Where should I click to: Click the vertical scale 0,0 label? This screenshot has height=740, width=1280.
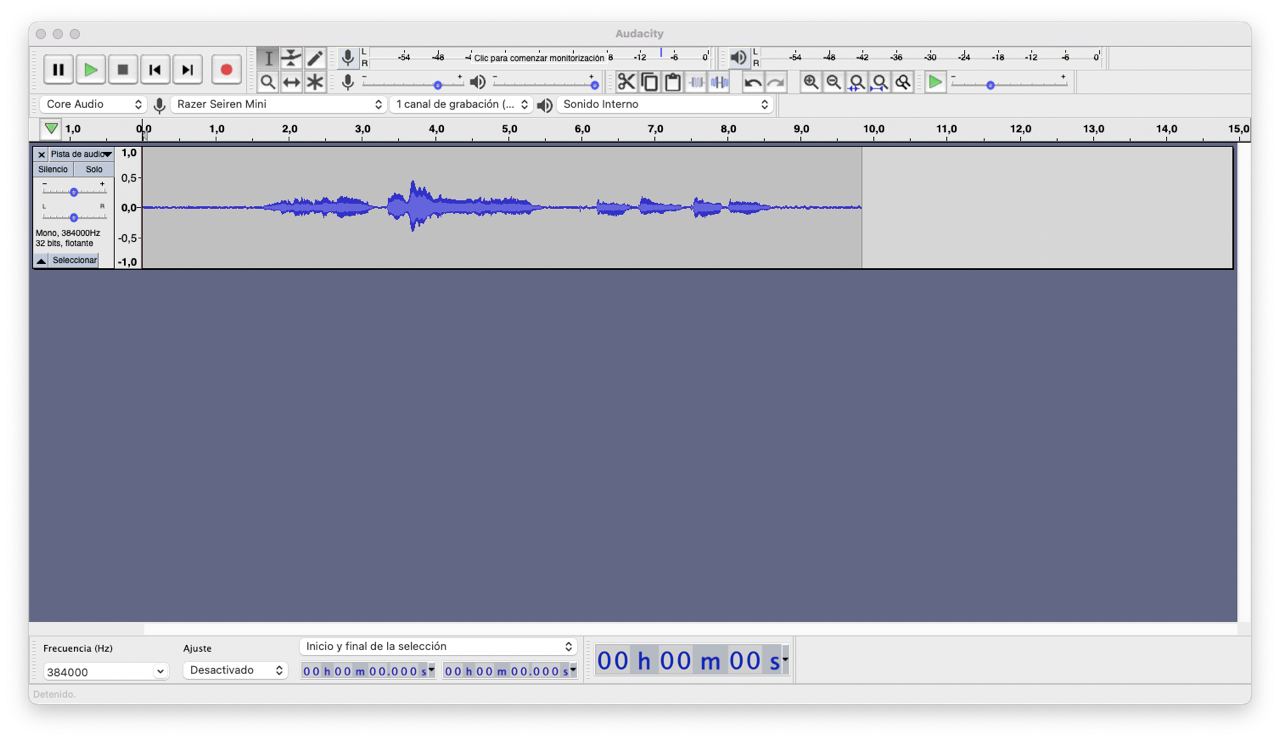click(129, 208)
